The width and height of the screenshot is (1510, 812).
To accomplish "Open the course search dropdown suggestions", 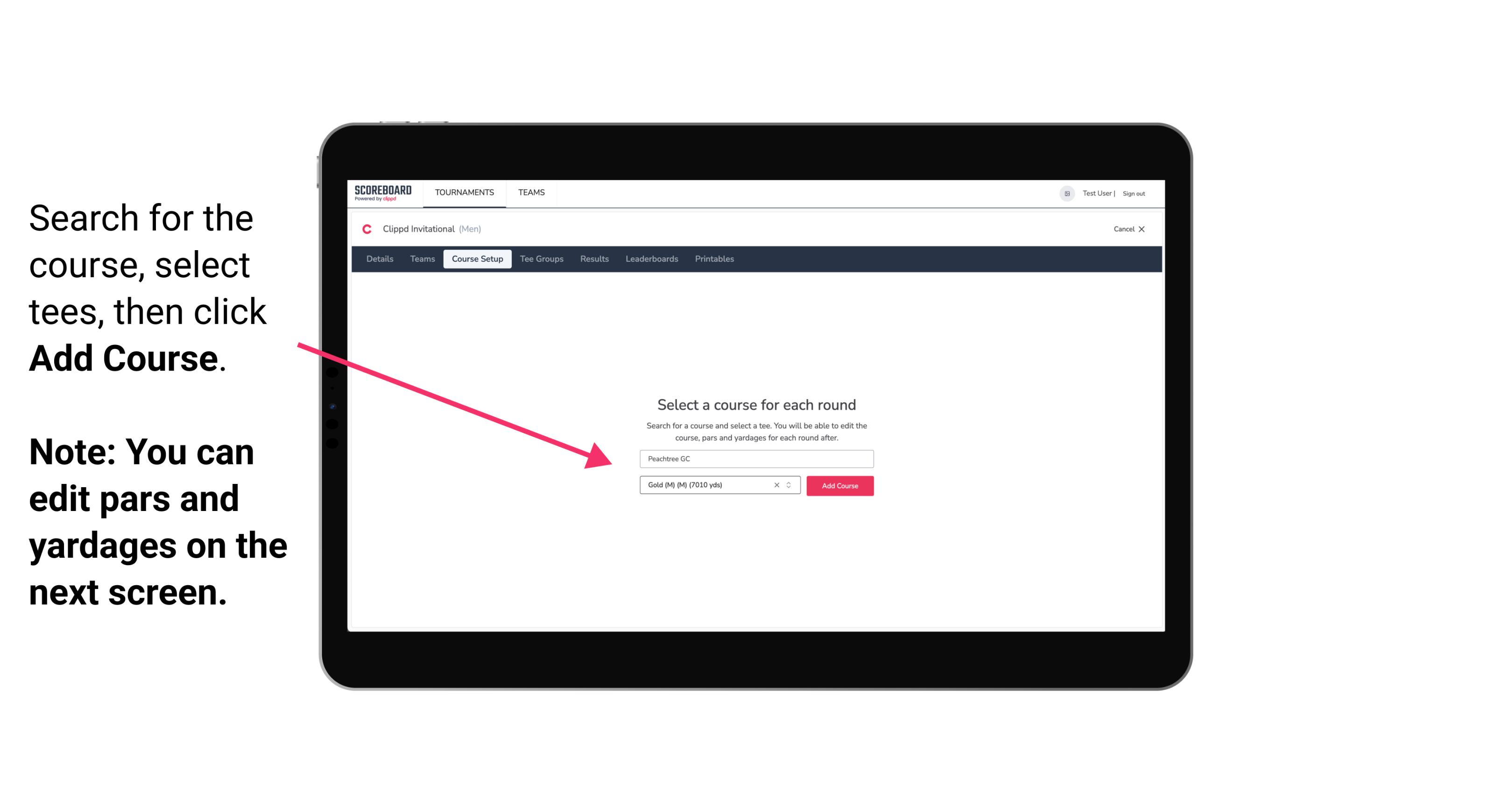I will click(755, 457).
